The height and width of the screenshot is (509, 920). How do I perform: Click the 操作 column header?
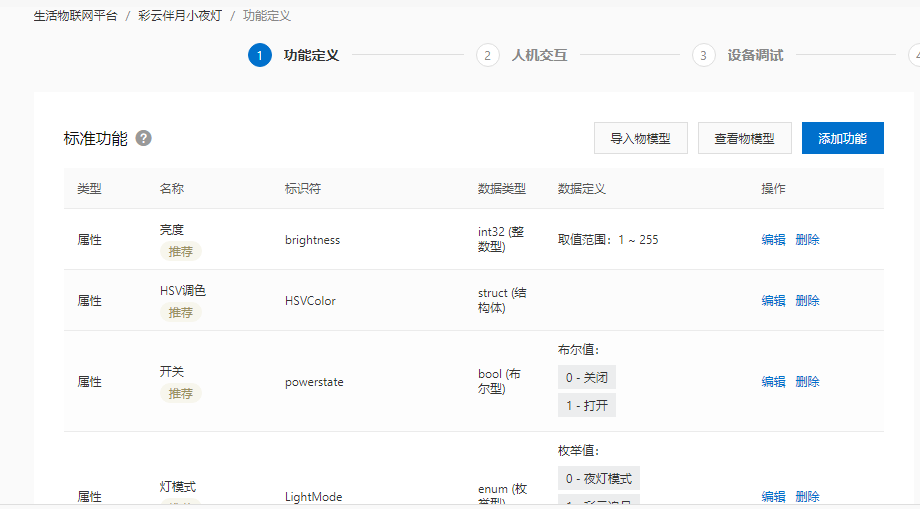(x=773, y=189)
